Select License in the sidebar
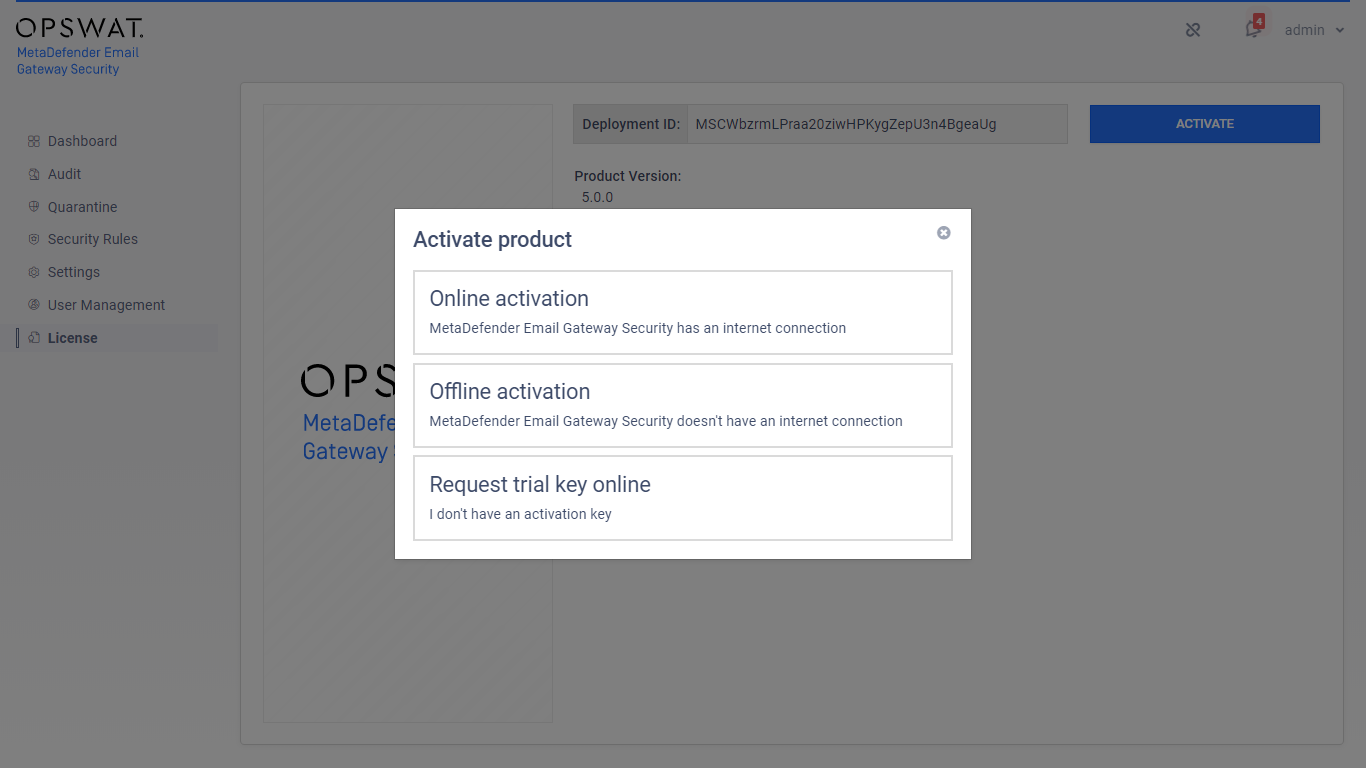 tap(72, 338)
